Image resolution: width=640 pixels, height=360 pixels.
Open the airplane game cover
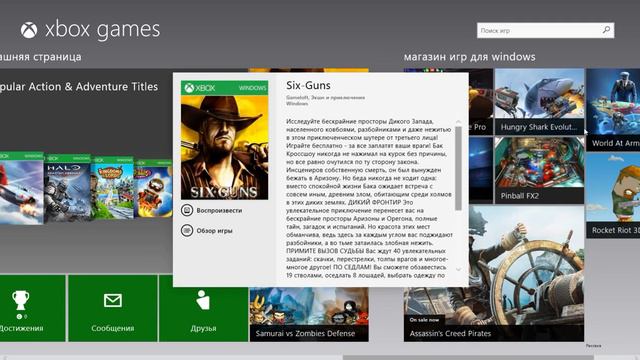click(x=21, y=188)
